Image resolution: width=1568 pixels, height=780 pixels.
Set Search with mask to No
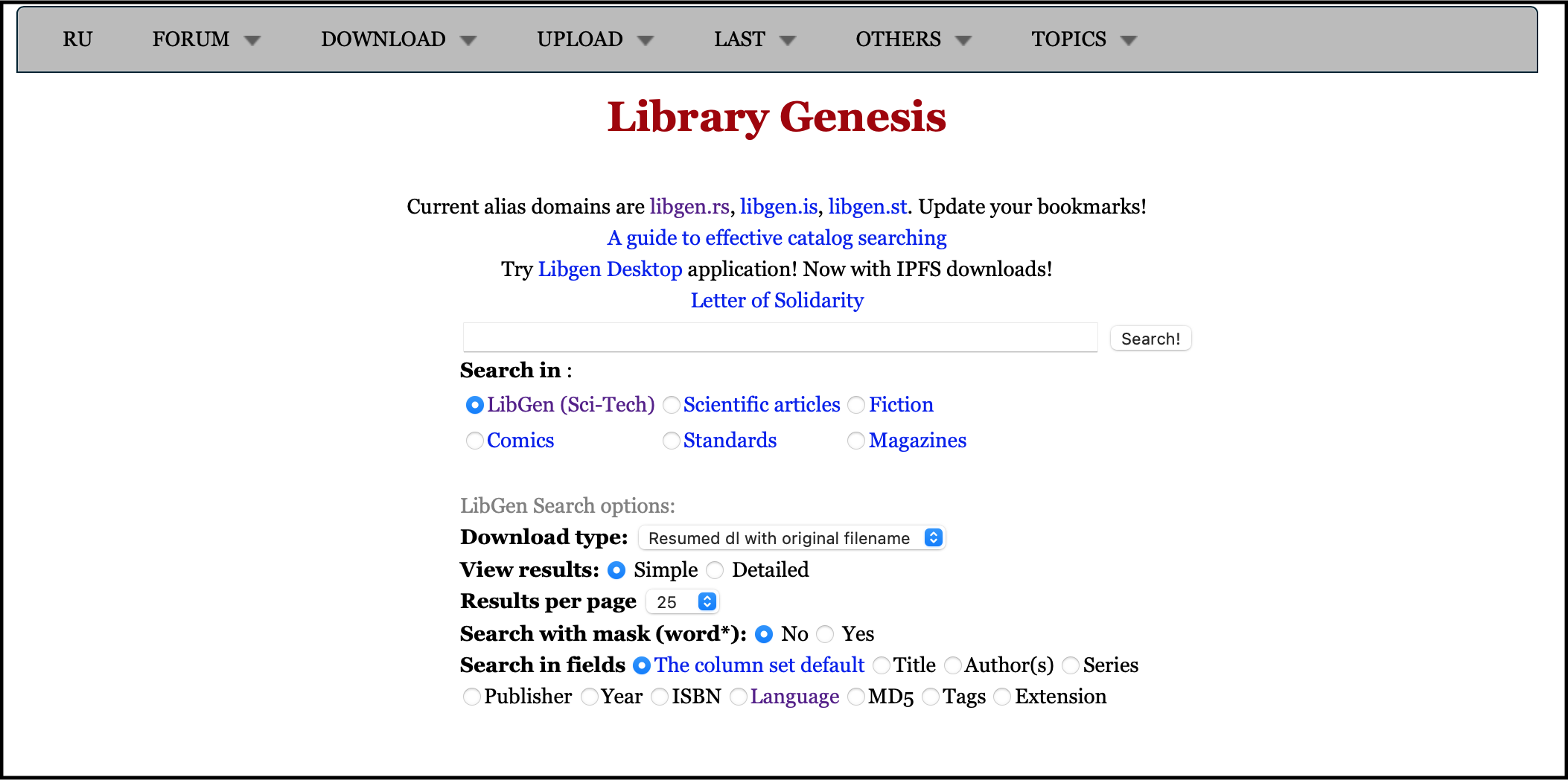(764, 634)
